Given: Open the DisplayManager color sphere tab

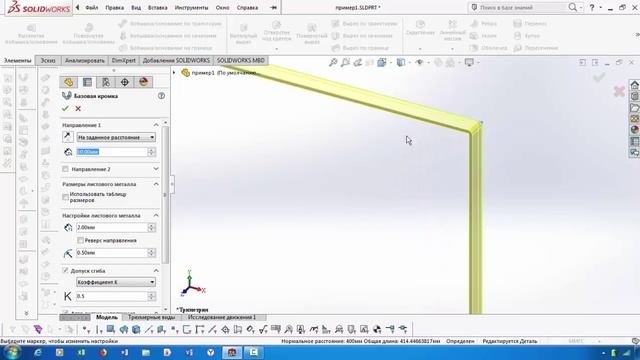Looking at the screenshot, I should [x=143, y=82].
